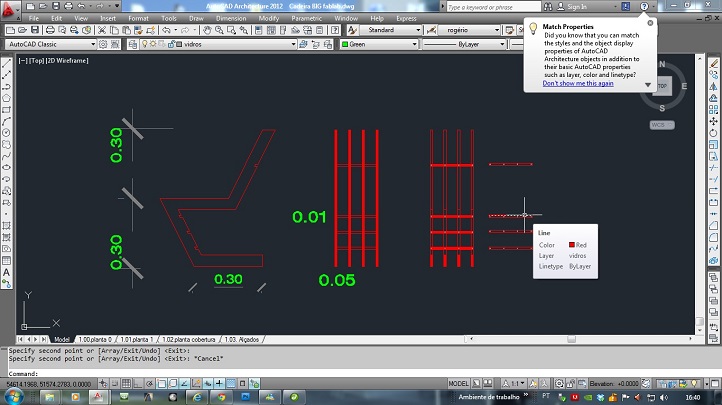Click the keyword search input field
The height and width of the screenshot is (405, 722).
493,7
